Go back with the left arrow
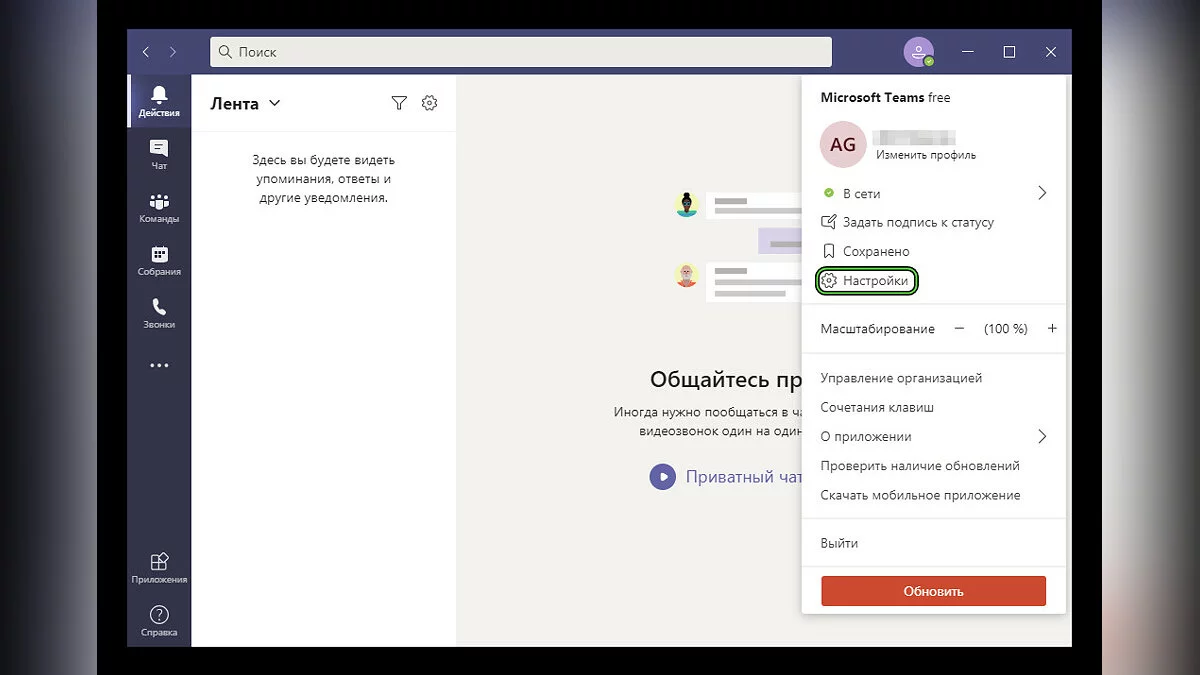Screen dimensions: 1200x675 click(x=146, y=52)
